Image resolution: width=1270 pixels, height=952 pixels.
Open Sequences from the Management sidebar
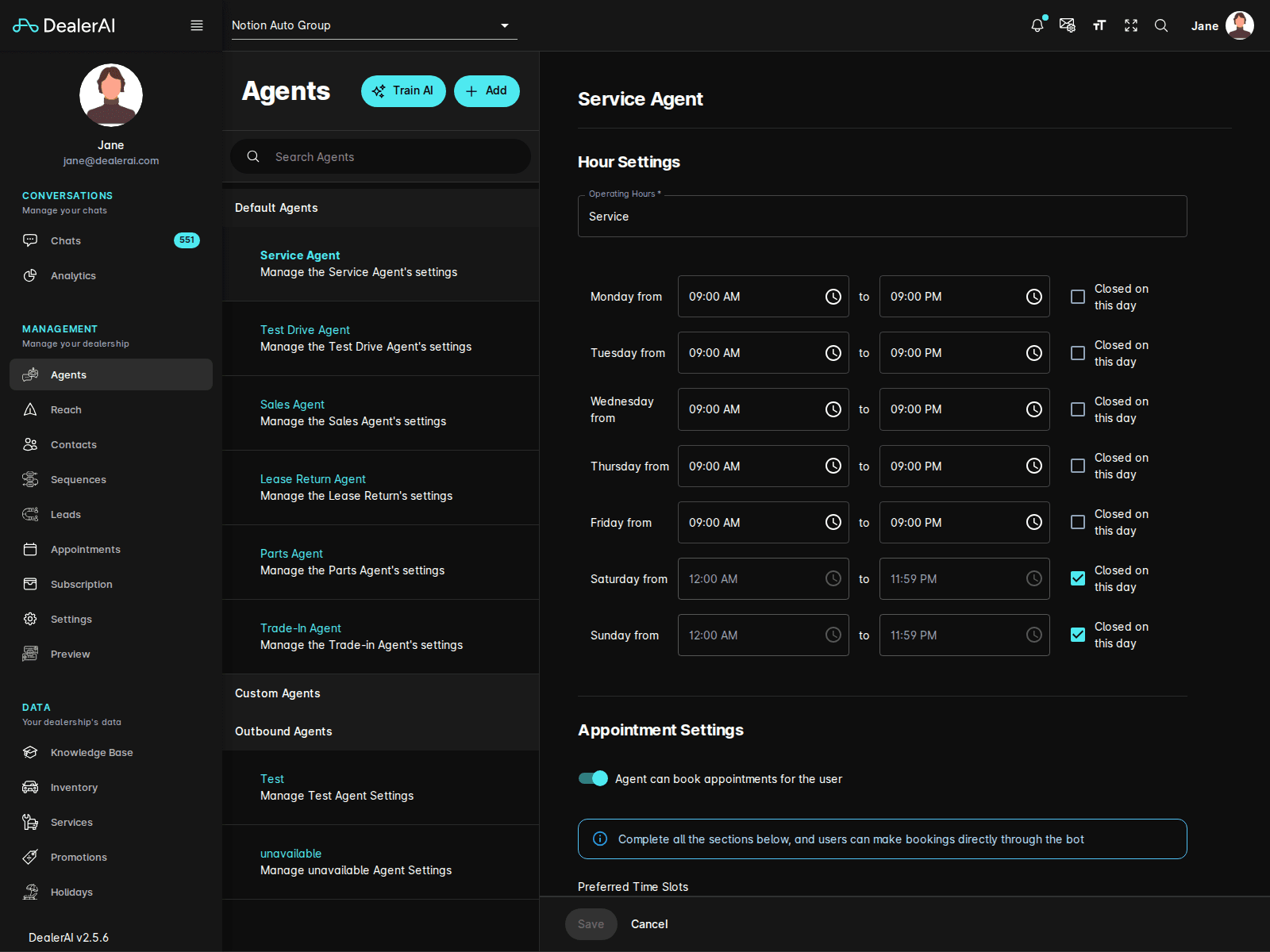(78, 479)
